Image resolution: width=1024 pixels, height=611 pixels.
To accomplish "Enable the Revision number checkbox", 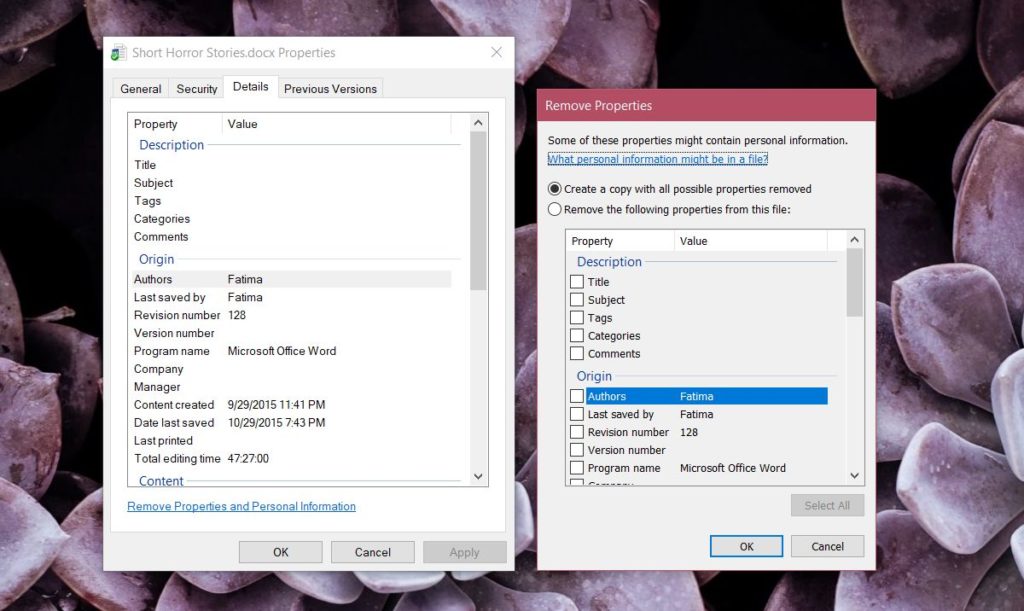I will [x=577, y=432].
